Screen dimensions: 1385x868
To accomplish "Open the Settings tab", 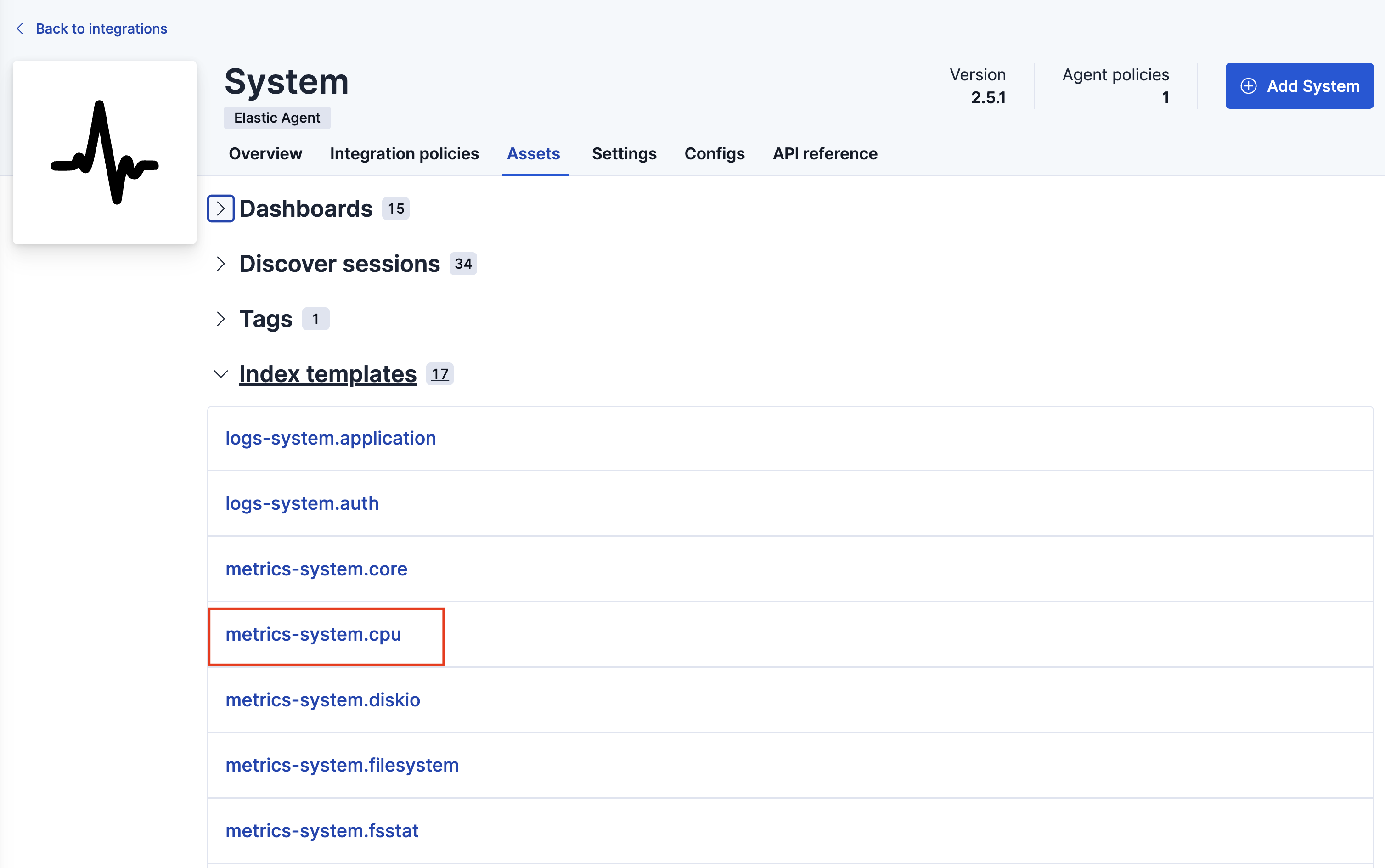I will coord(623,153).
